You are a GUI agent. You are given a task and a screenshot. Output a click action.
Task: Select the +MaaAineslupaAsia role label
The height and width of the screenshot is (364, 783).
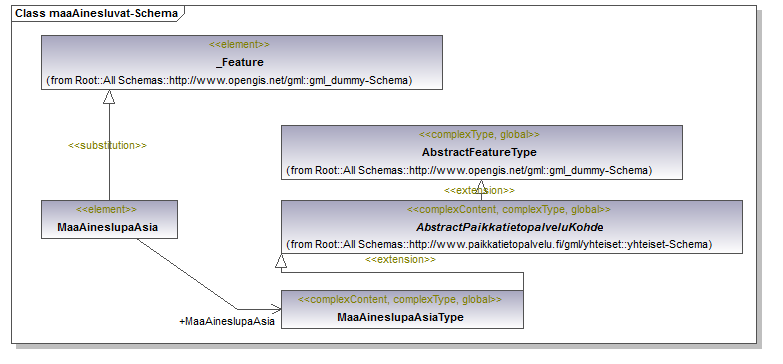point(227,322)
